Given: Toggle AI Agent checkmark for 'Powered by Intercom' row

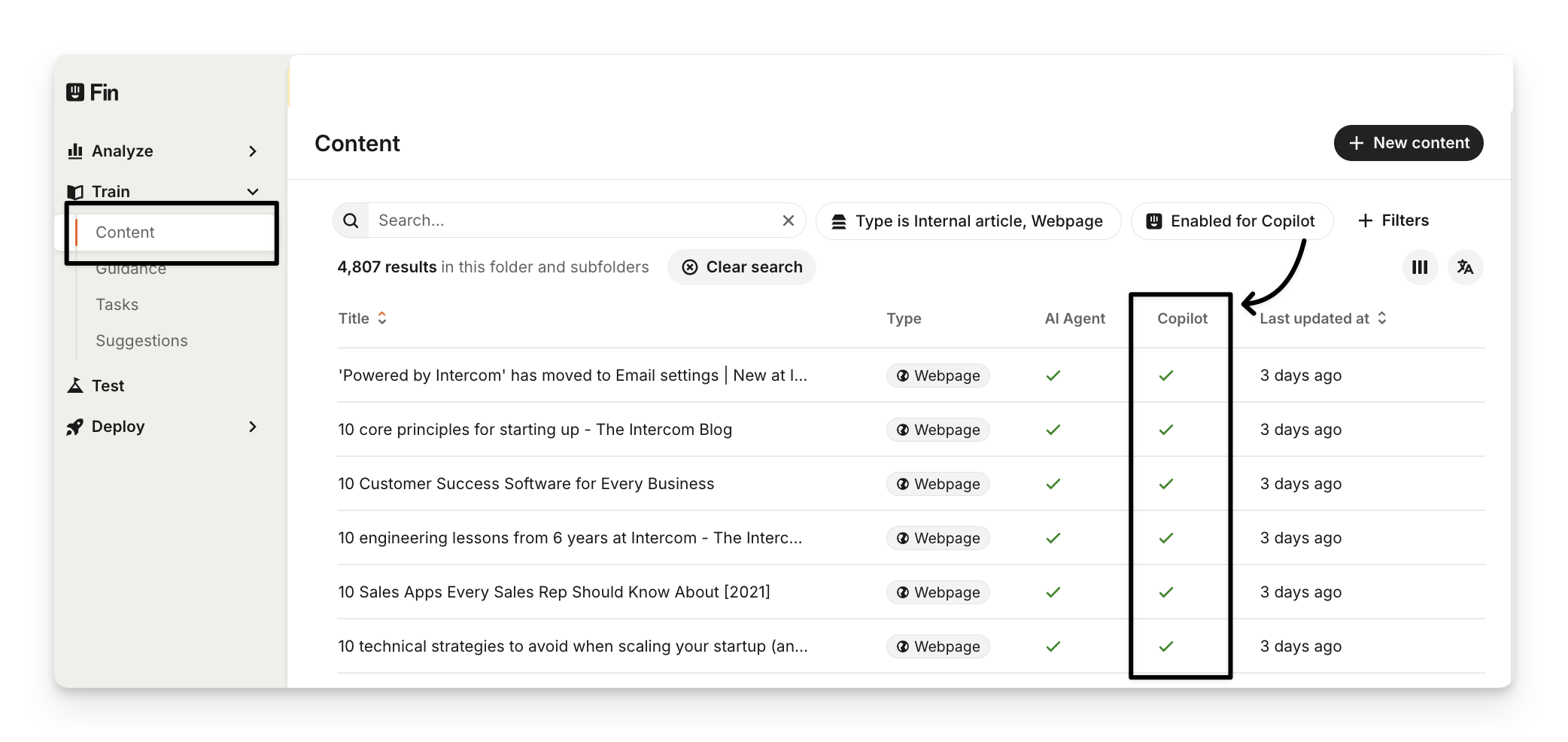Looking at the screenshot, I should tap(1053, 376).
